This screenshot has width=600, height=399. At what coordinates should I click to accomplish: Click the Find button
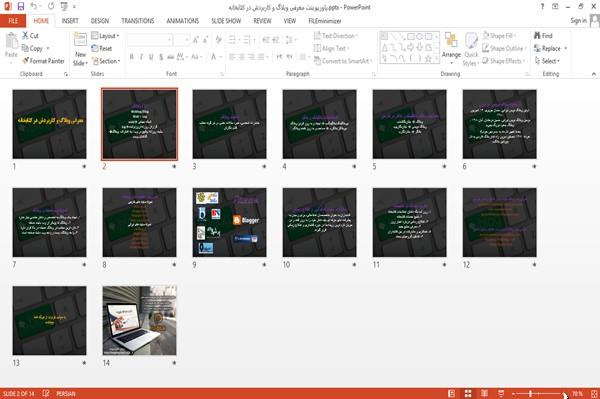point(543,36)
